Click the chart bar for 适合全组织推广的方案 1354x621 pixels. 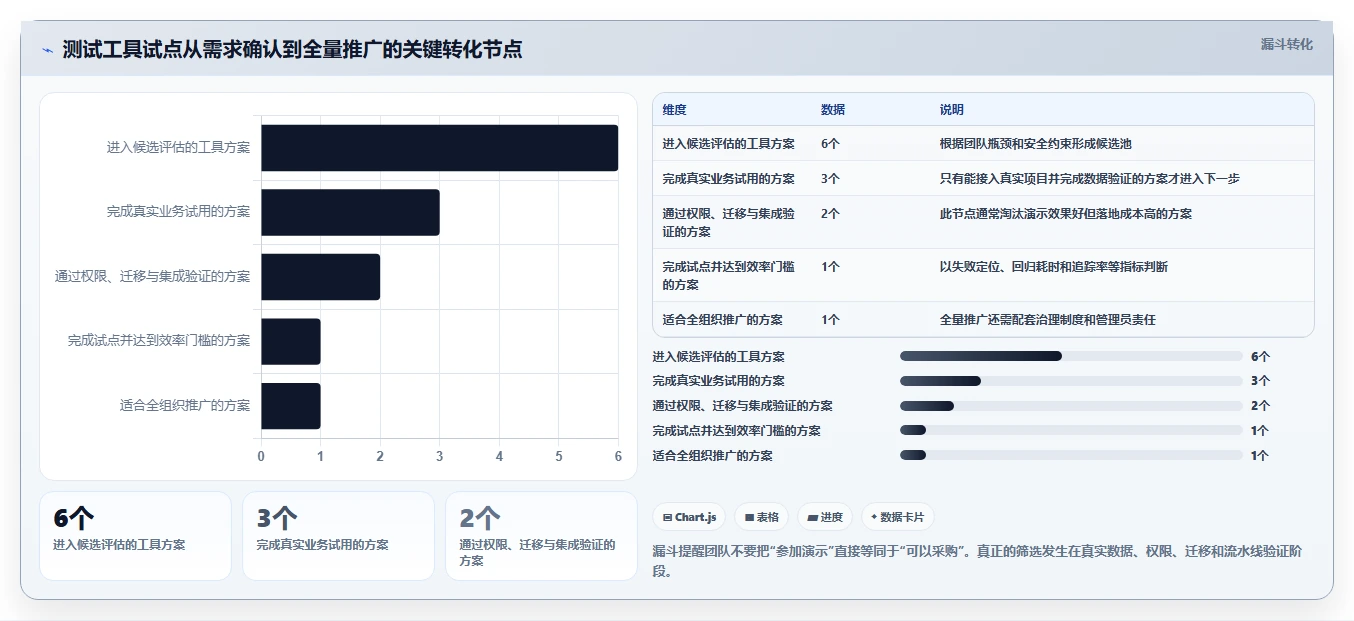click(291, 406)
